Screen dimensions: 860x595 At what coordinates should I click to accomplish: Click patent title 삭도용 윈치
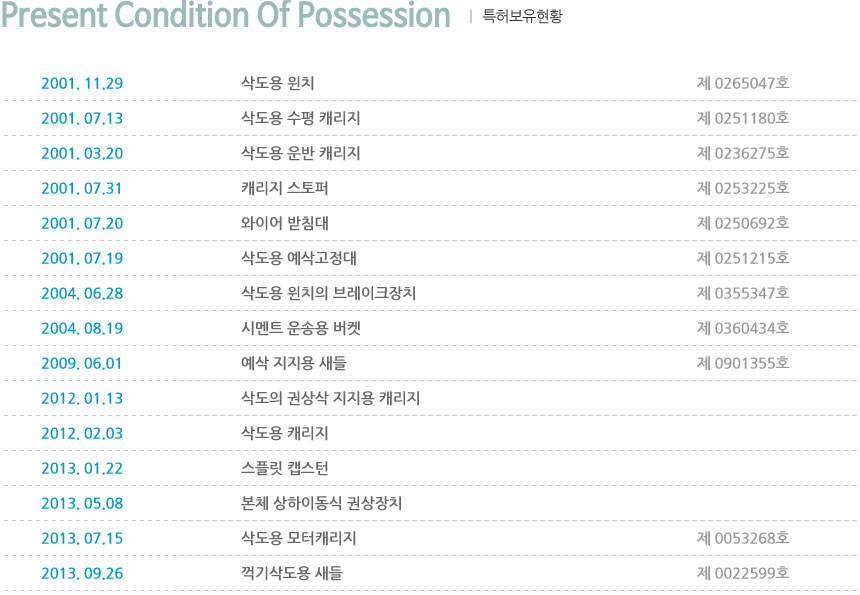[x=278, y=83]
